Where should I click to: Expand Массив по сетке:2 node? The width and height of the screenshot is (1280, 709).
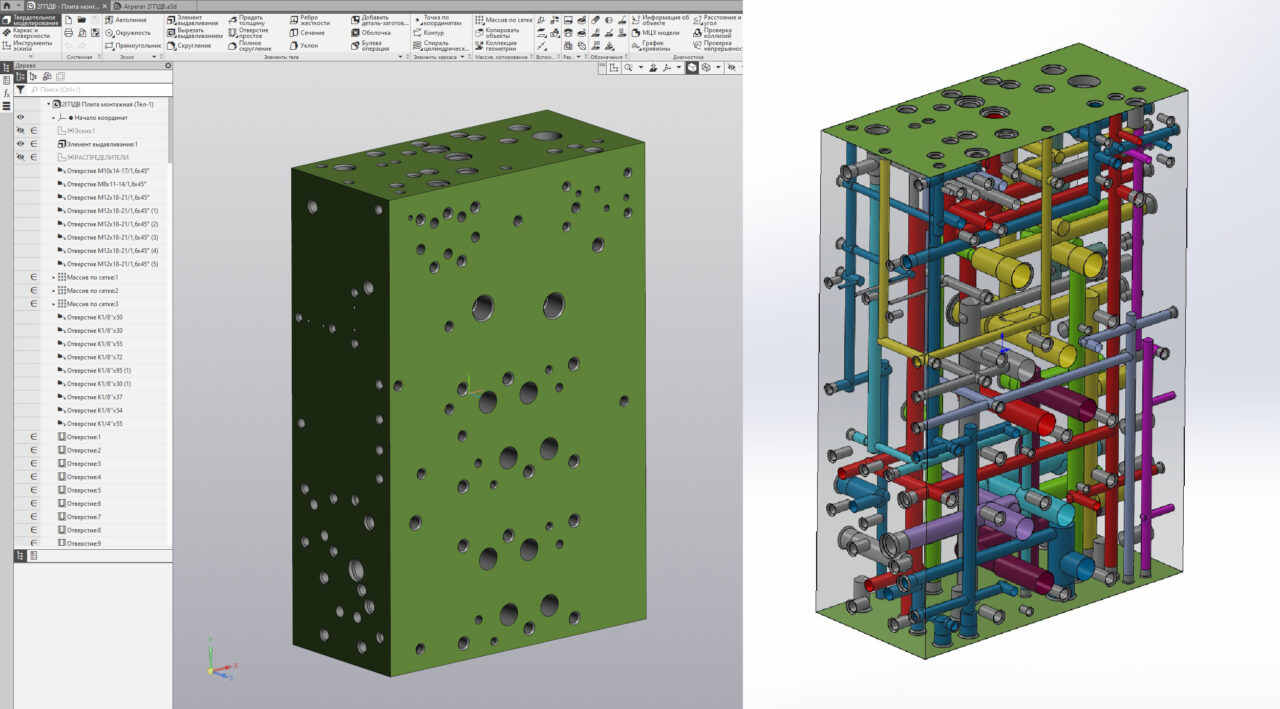pos(54,290)
